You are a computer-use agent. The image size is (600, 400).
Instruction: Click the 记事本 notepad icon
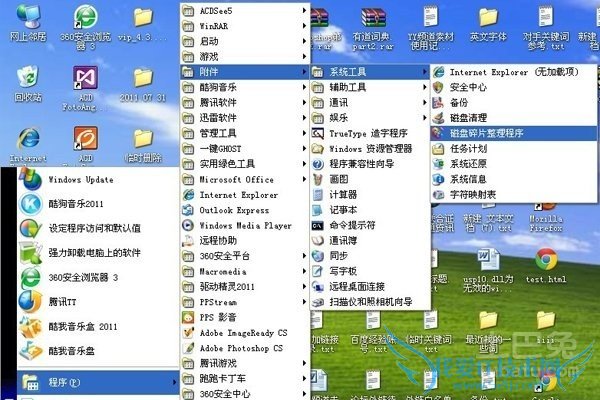tap(318, 210)
